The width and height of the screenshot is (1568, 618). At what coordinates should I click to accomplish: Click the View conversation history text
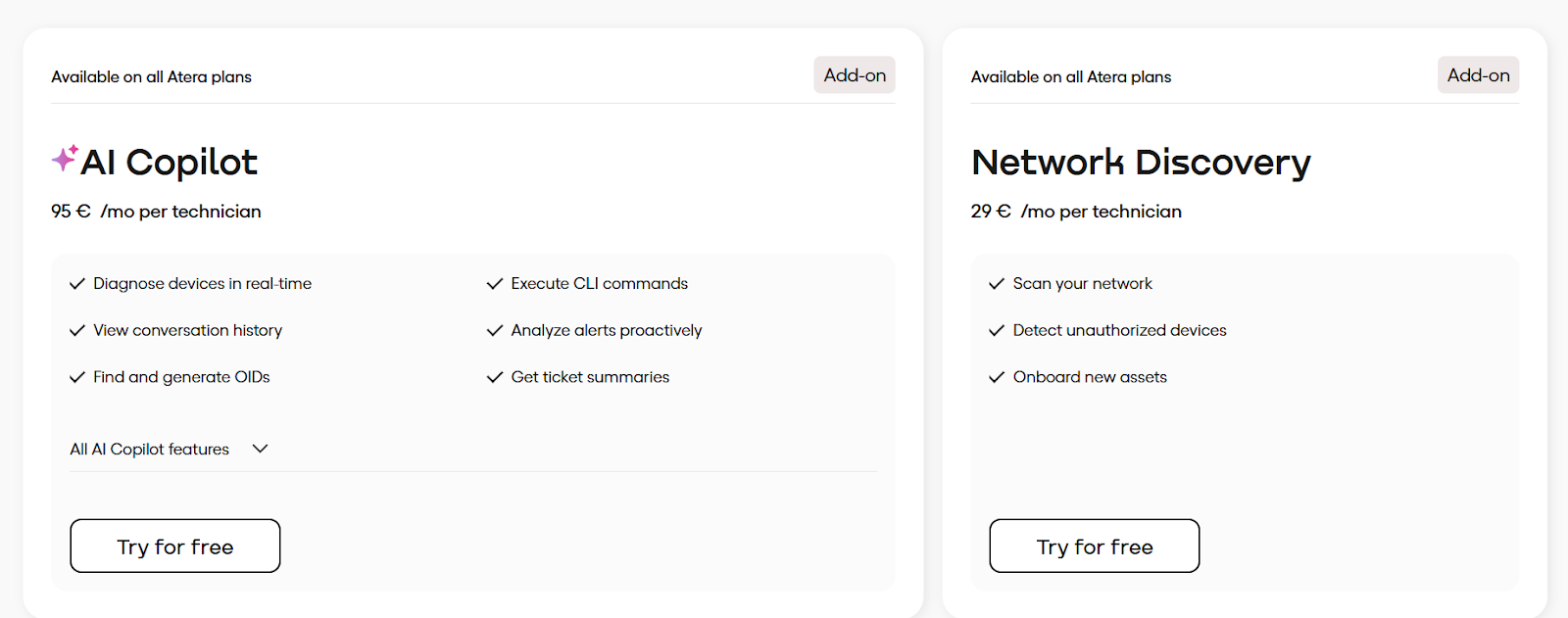tap(188, 331)
